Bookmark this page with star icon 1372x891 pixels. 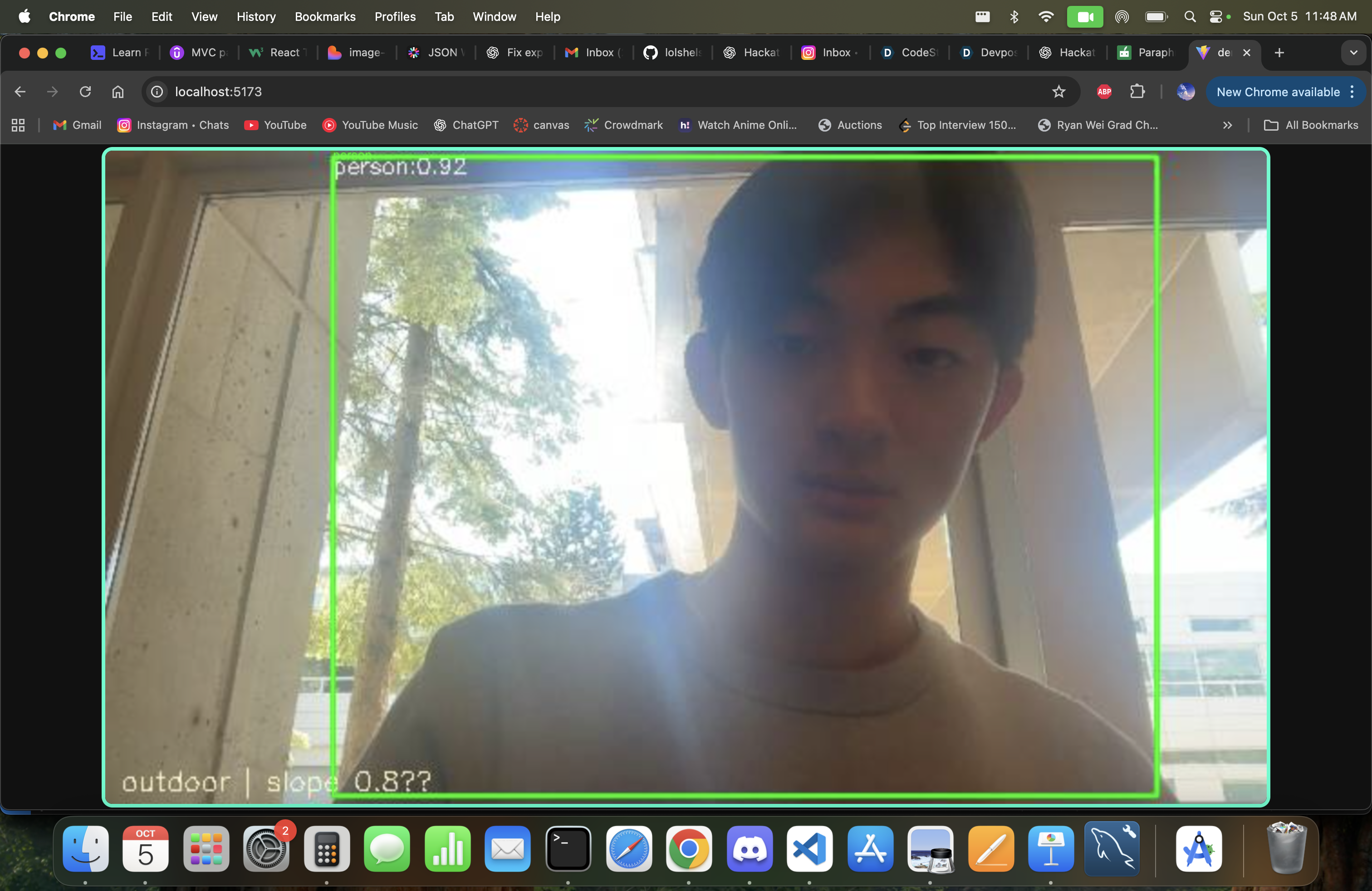[x=1058, y=92]
